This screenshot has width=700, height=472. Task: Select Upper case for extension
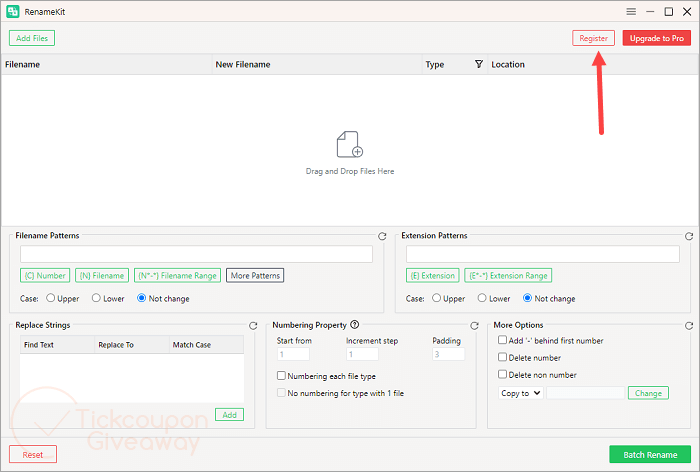coord(436,298)
